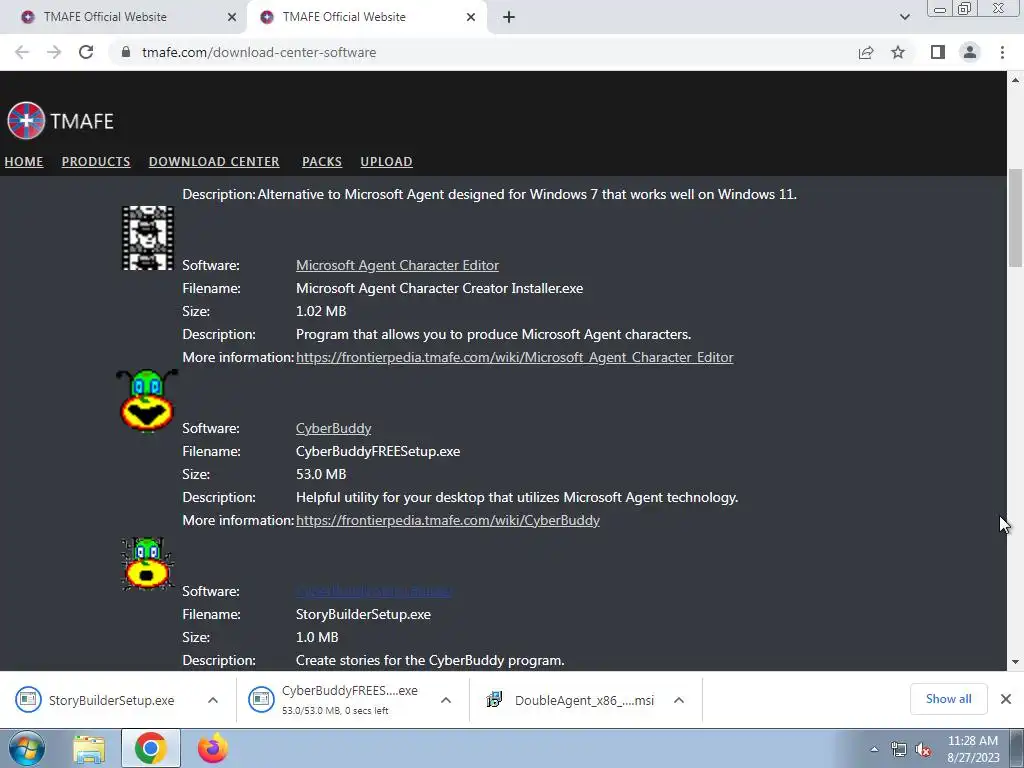Click scrollbar up arrow
1024x768 pixels.
1015,80
